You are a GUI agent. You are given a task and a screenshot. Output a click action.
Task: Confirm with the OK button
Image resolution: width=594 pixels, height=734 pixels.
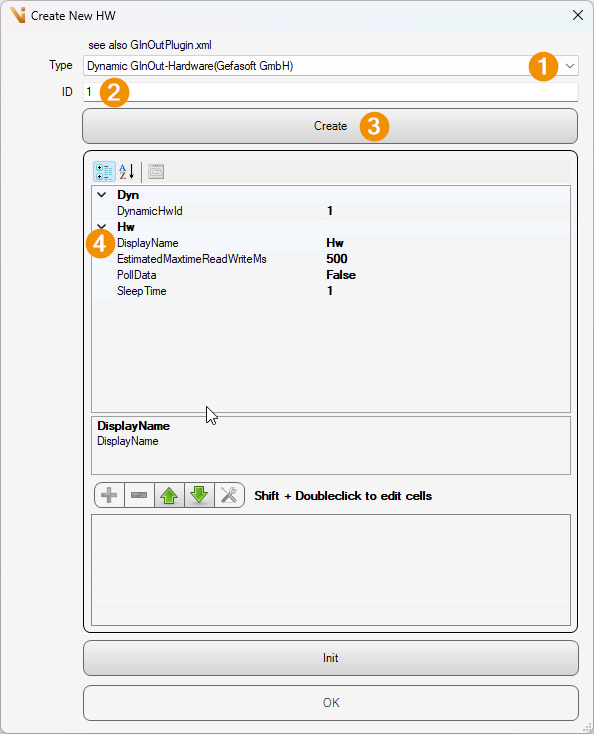pos(331,703)
